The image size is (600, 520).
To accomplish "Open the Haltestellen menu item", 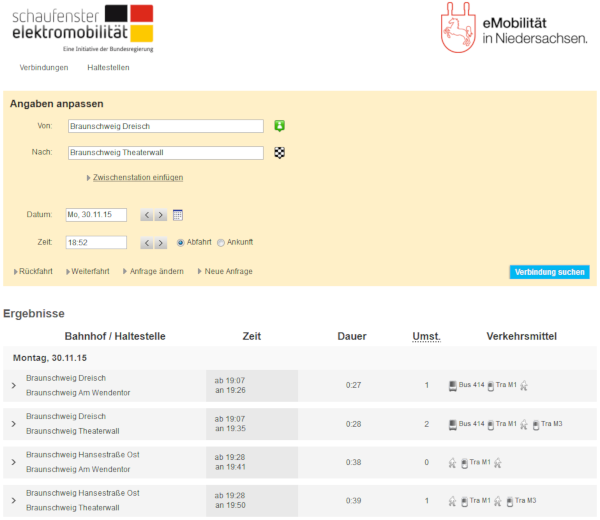I will coord(108,68).
